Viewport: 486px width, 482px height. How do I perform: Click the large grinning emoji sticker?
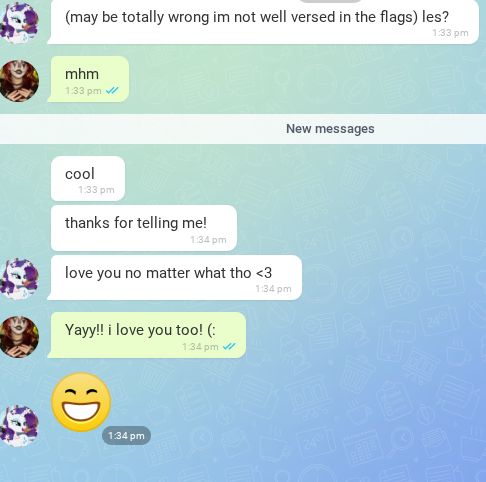[x=81, y=402]
